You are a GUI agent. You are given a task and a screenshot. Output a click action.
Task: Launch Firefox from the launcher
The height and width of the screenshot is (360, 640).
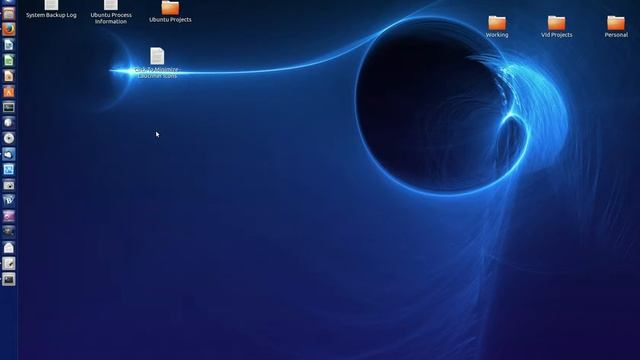tap(9, 29)
